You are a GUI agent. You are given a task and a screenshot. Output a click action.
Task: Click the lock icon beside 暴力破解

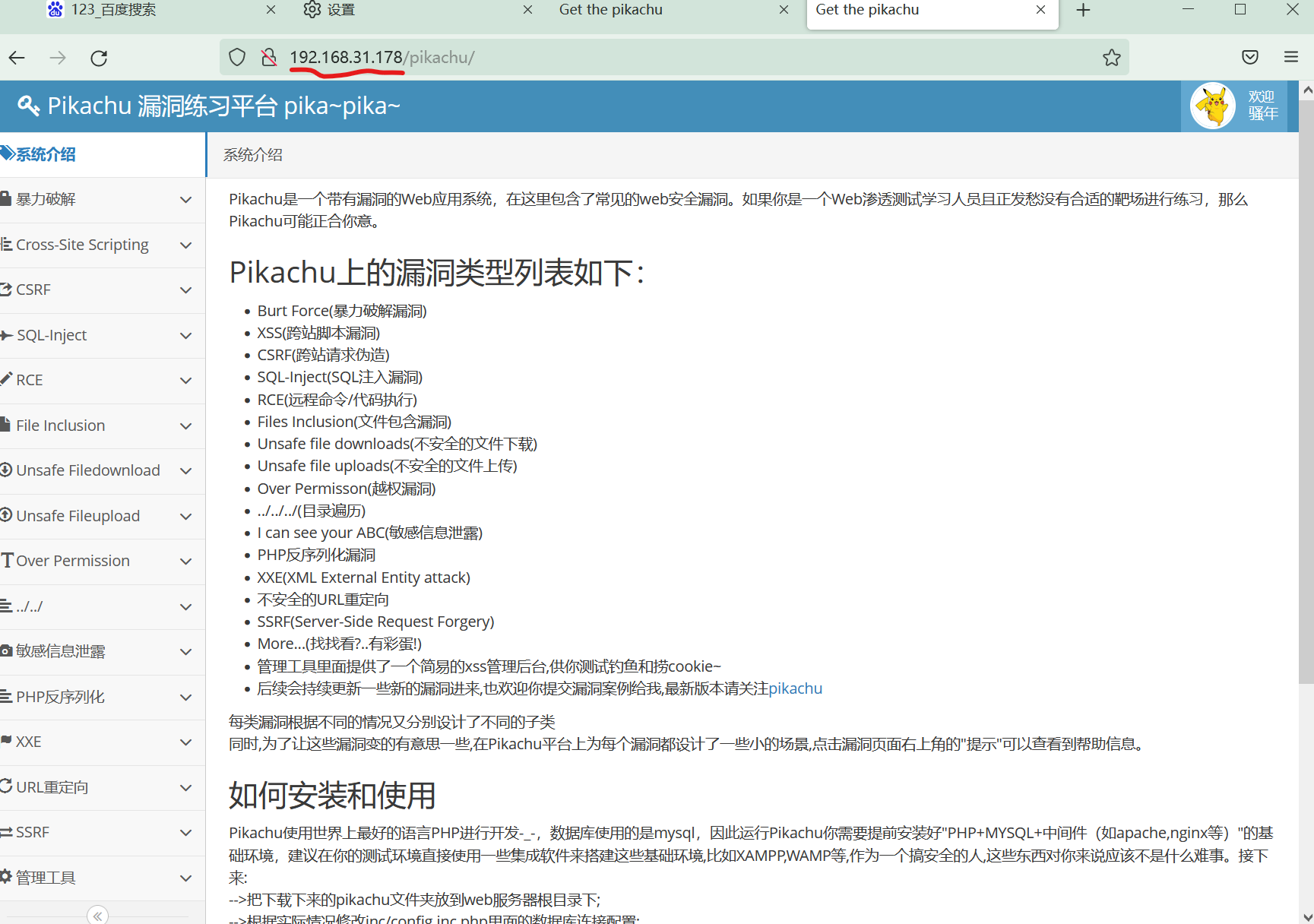pos(6,199)
